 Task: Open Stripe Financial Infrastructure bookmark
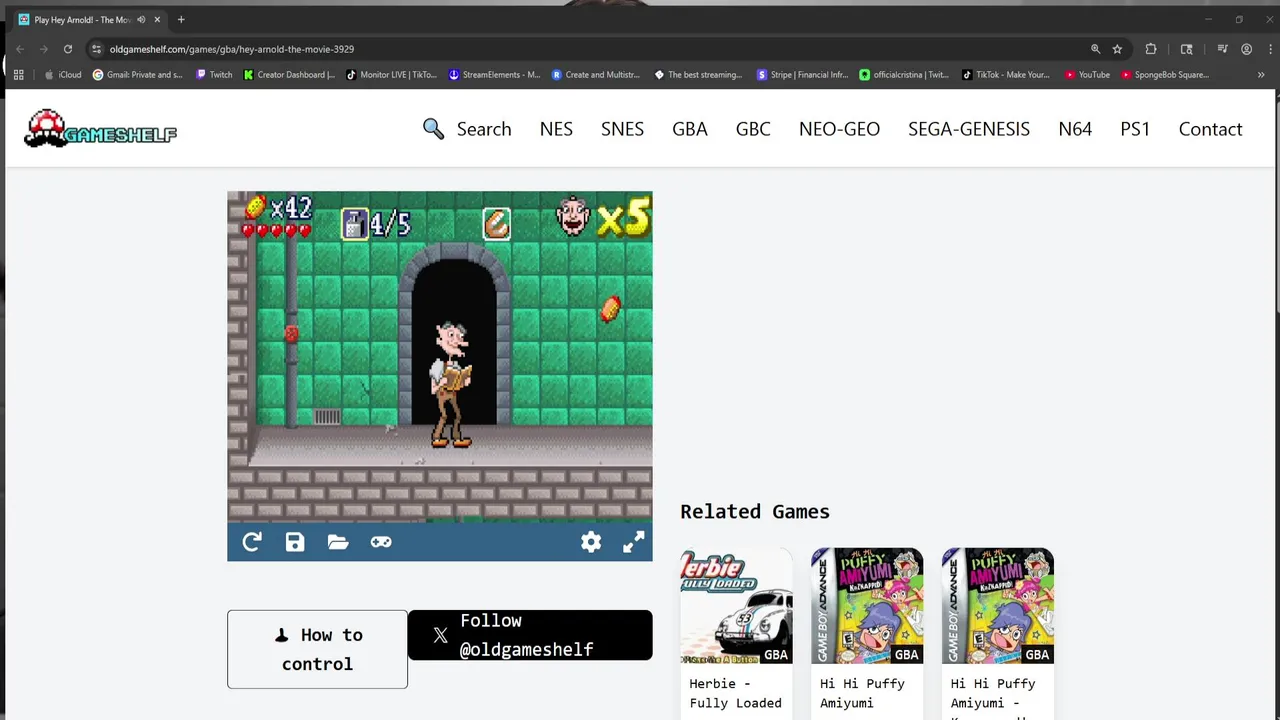(x=802, y=74)
